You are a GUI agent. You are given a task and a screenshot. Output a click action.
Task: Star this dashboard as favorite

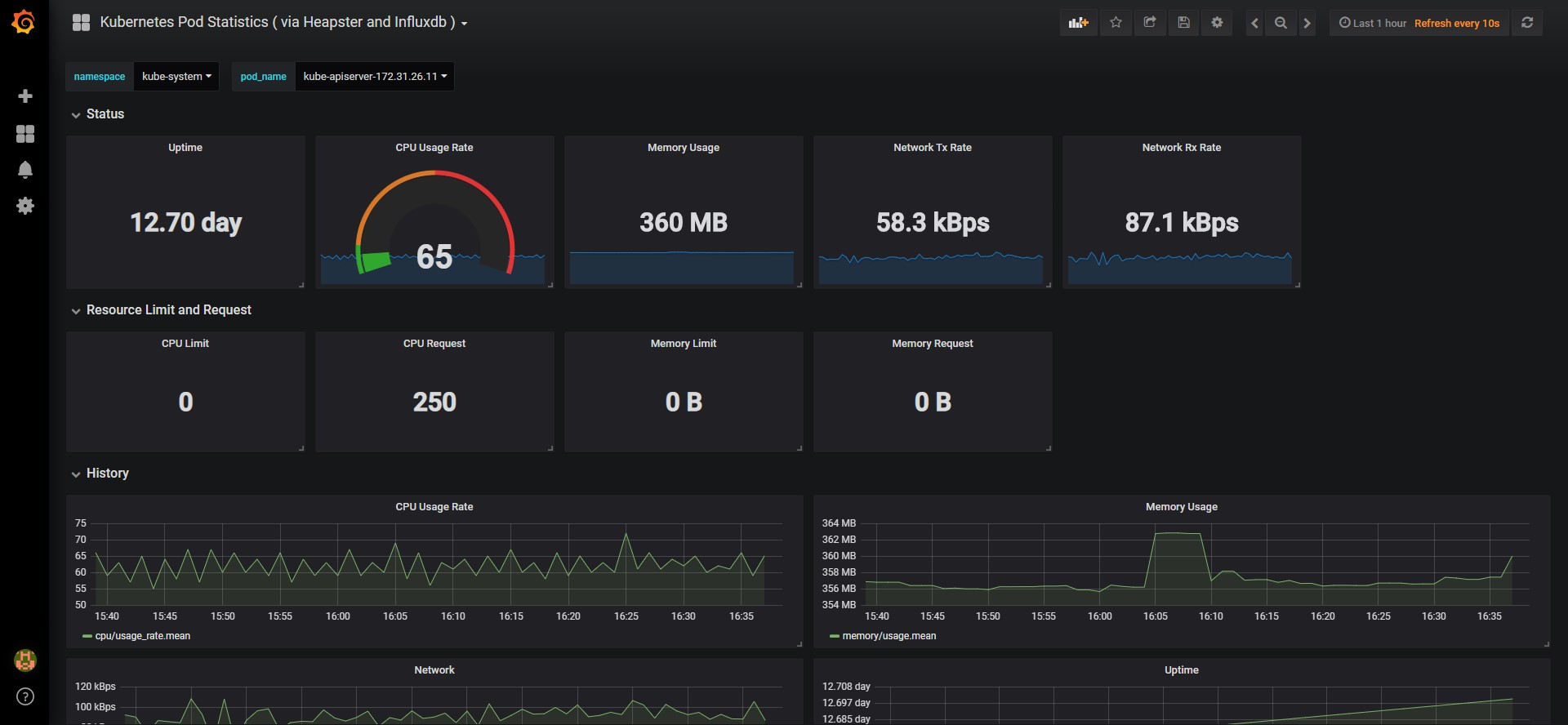pyautogui.click(x=1116, y=23)
